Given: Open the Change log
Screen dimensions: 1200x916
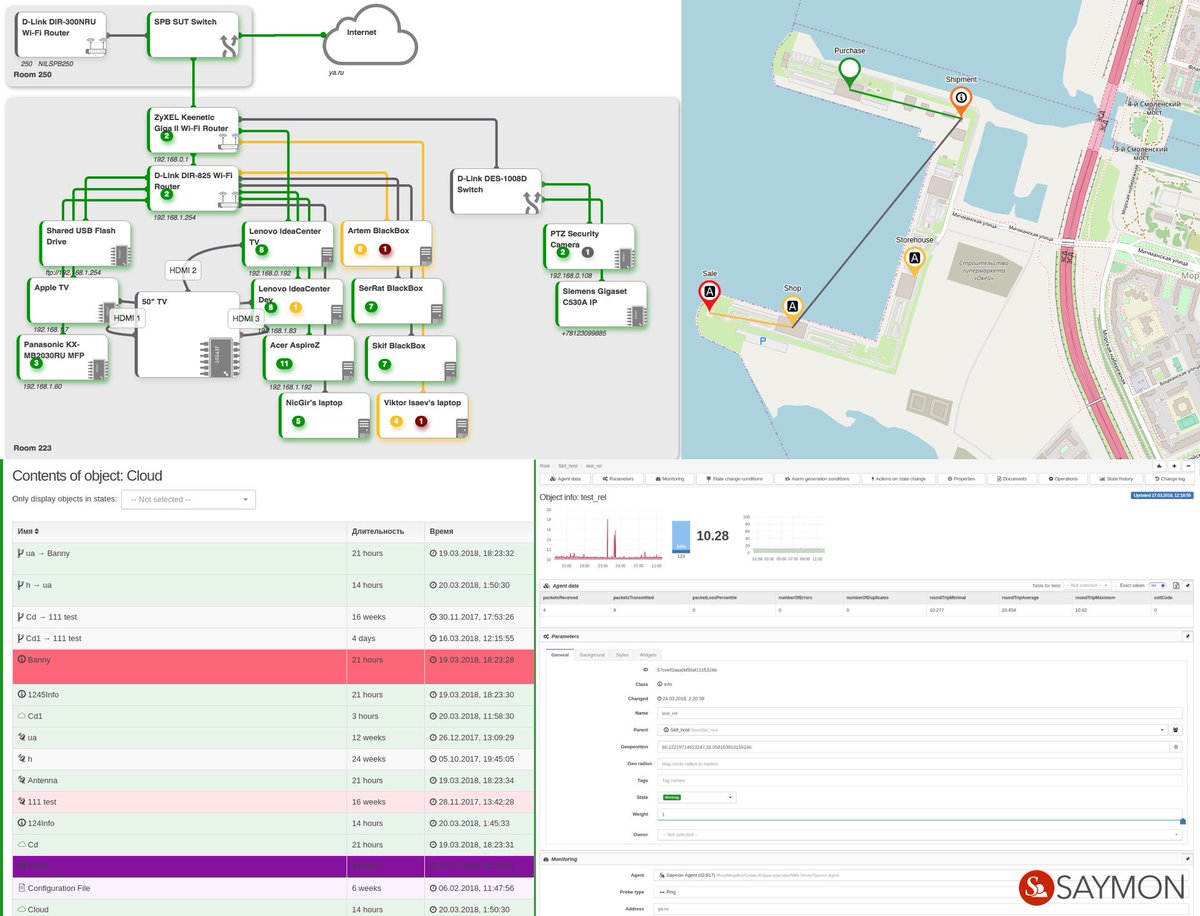Looking at the screenshot, I should pyautogui.click(x=1168, y=479).
